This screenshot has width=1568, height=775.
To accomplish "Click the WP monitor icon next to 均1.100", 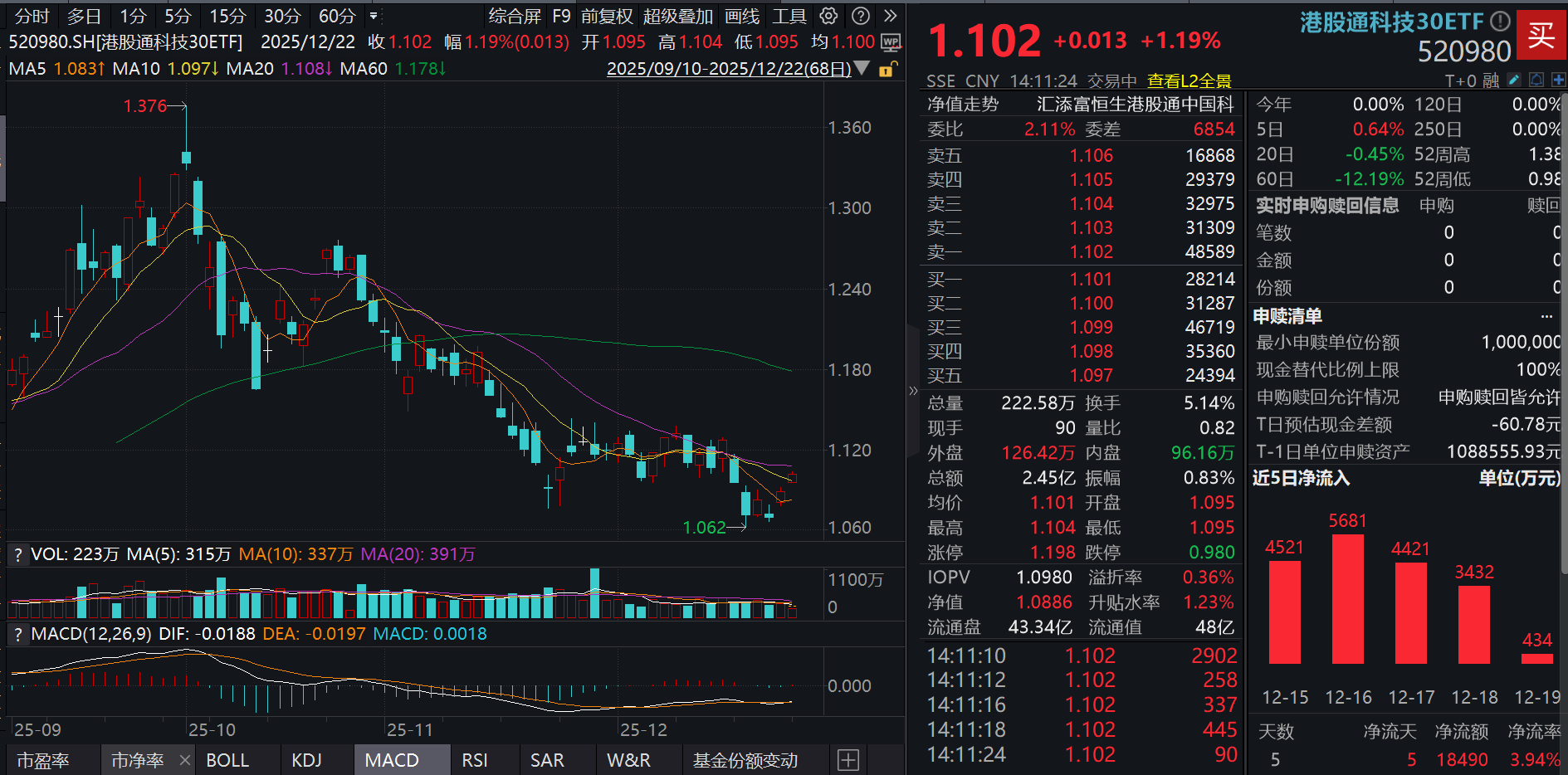I will click(x=890, y=41).
